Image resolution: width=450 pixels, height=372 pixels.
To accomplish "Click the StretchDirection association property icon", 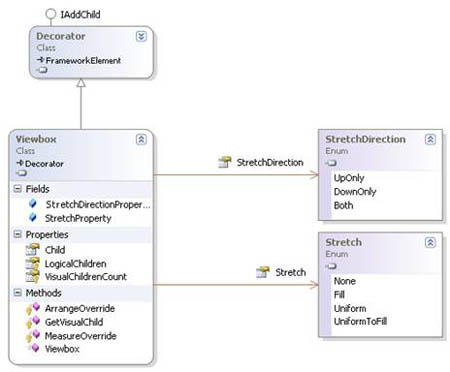I will point(225,162).
